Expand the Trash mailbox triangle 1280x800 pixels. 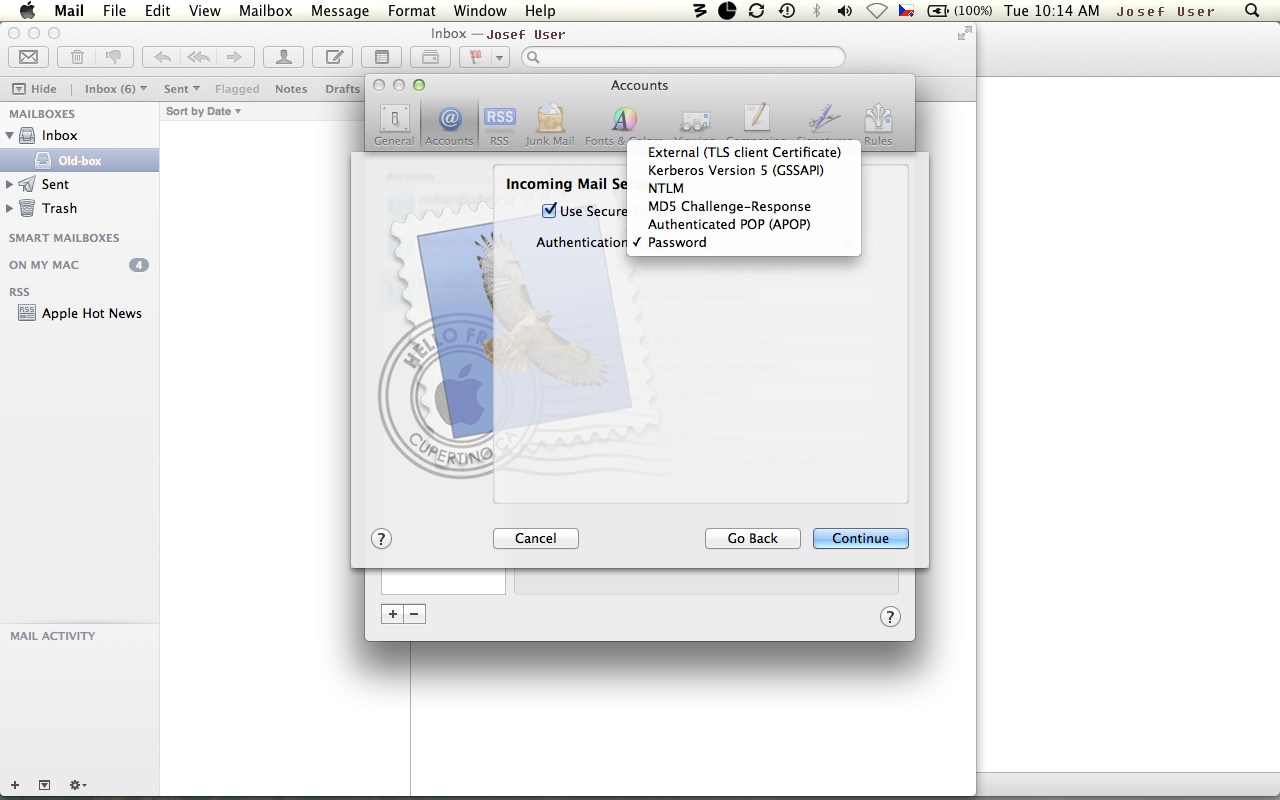click(10, 208)
